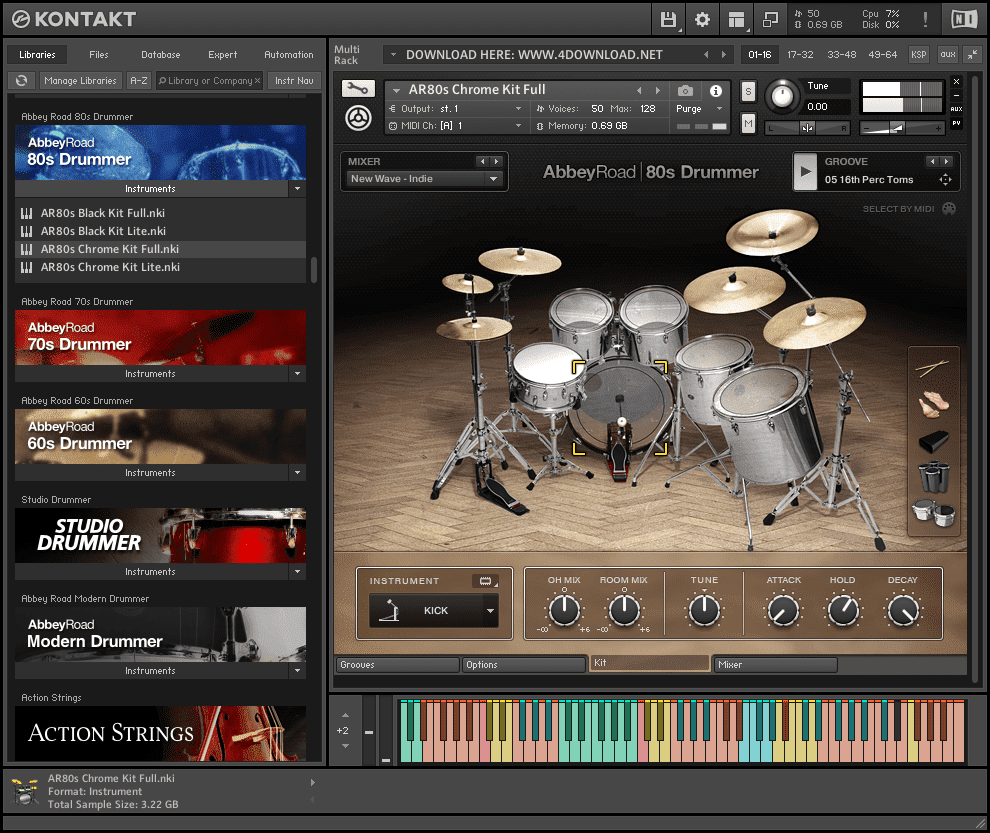Show instrument info icon
The width and height of the screenshot is (990, 833).
tap(715, 90)
